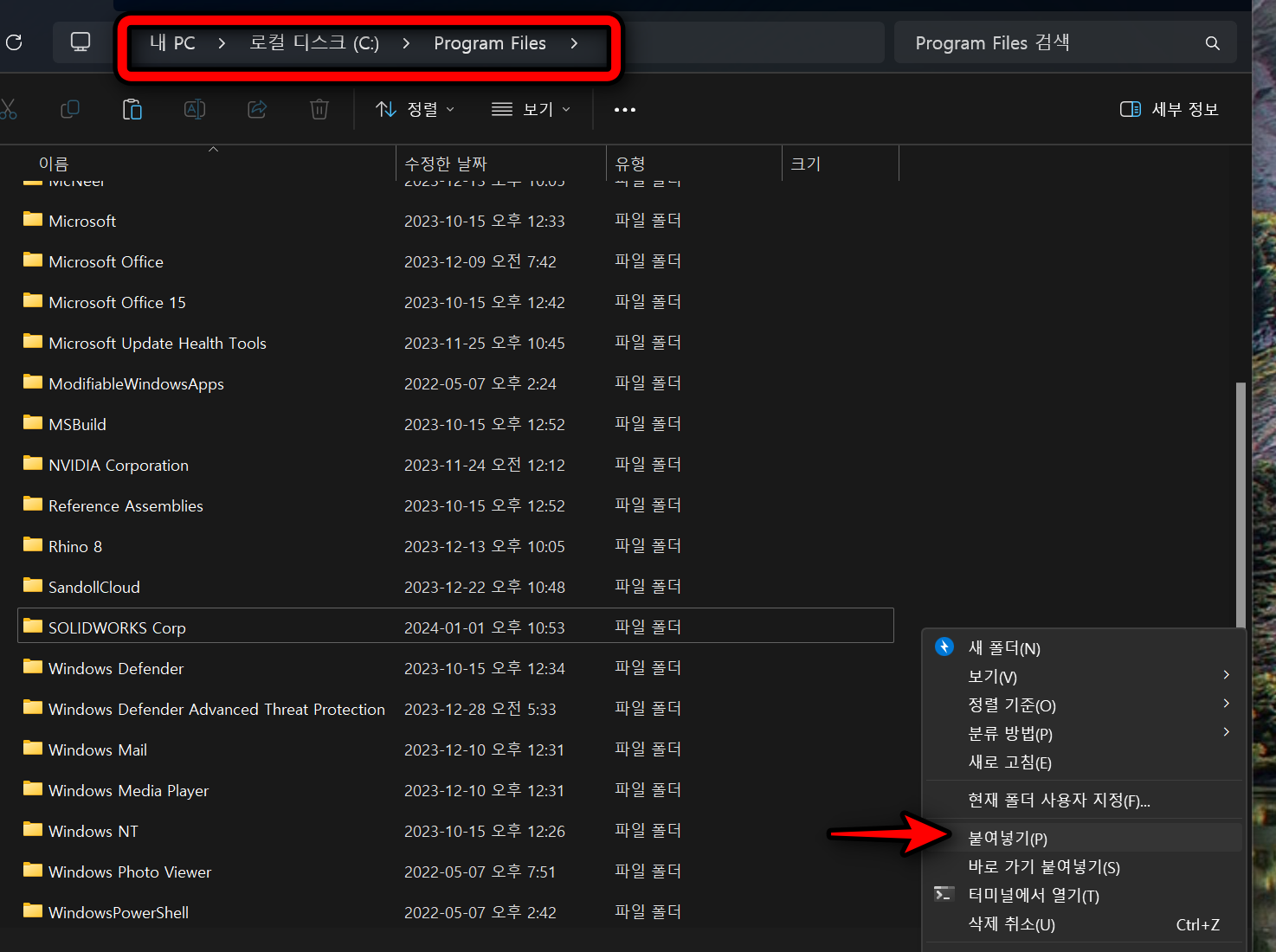The width and height of the screenshot is (1276, 952).
Task: Select the Windows Media Player folder
Action: tap(455, 790)
